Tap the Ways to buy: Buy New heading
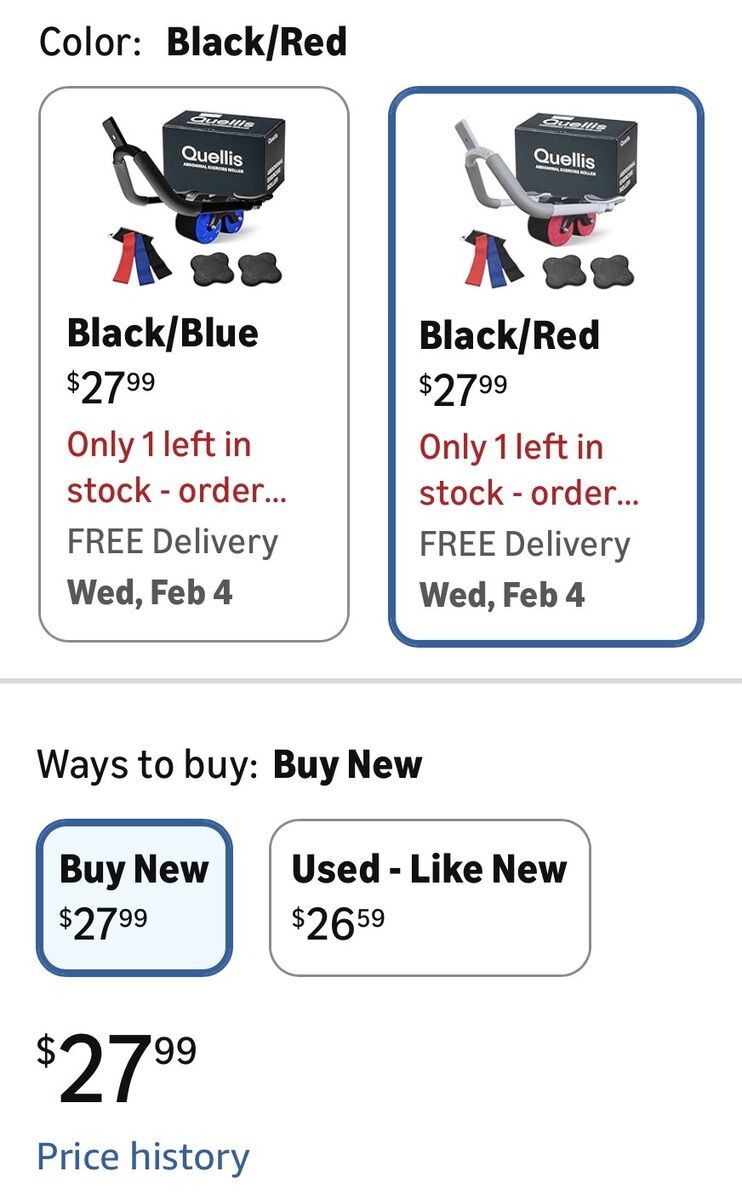 point(230,765)
